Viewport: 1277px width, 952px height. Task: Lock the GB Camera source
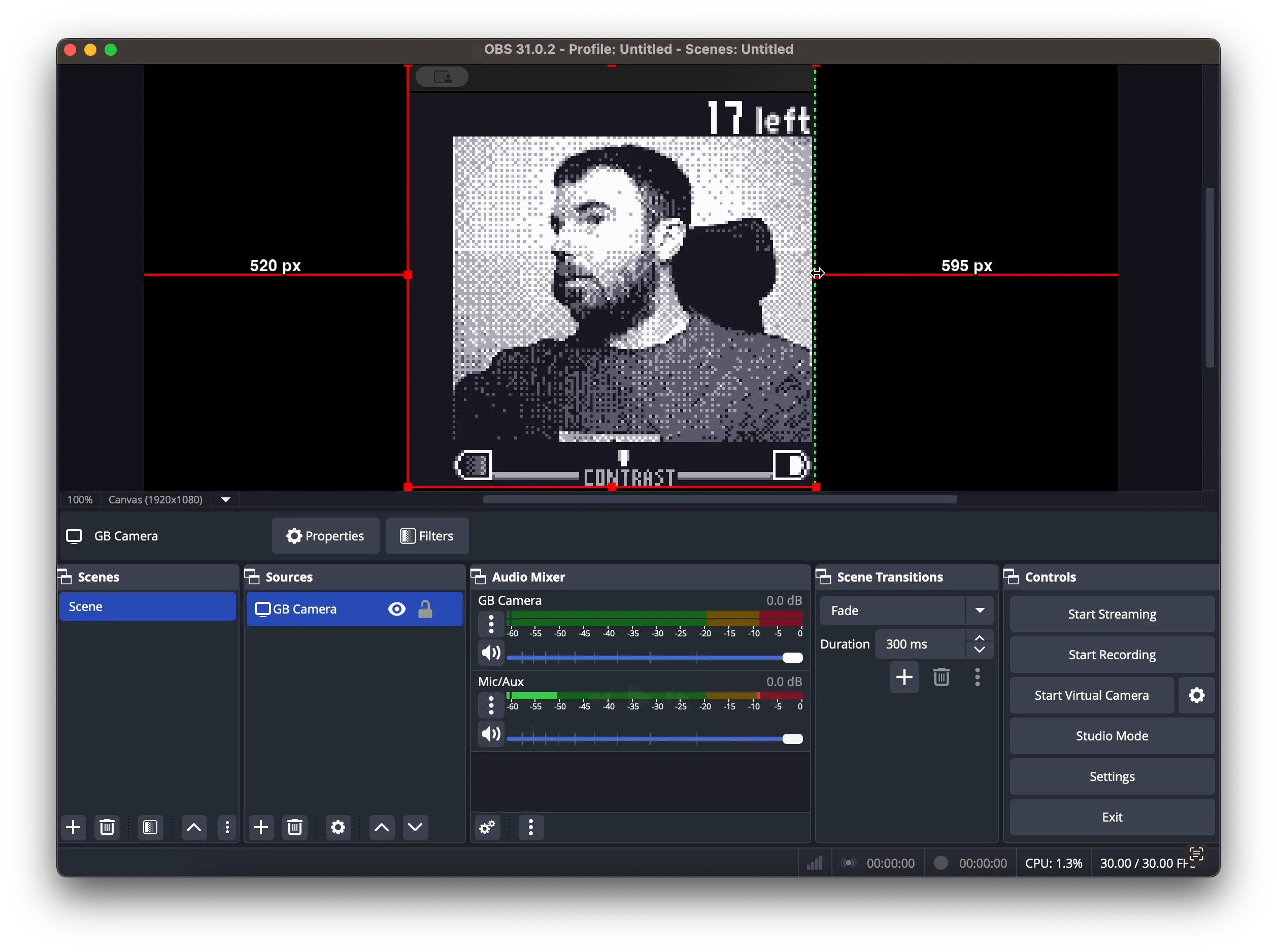click(426, 608)
